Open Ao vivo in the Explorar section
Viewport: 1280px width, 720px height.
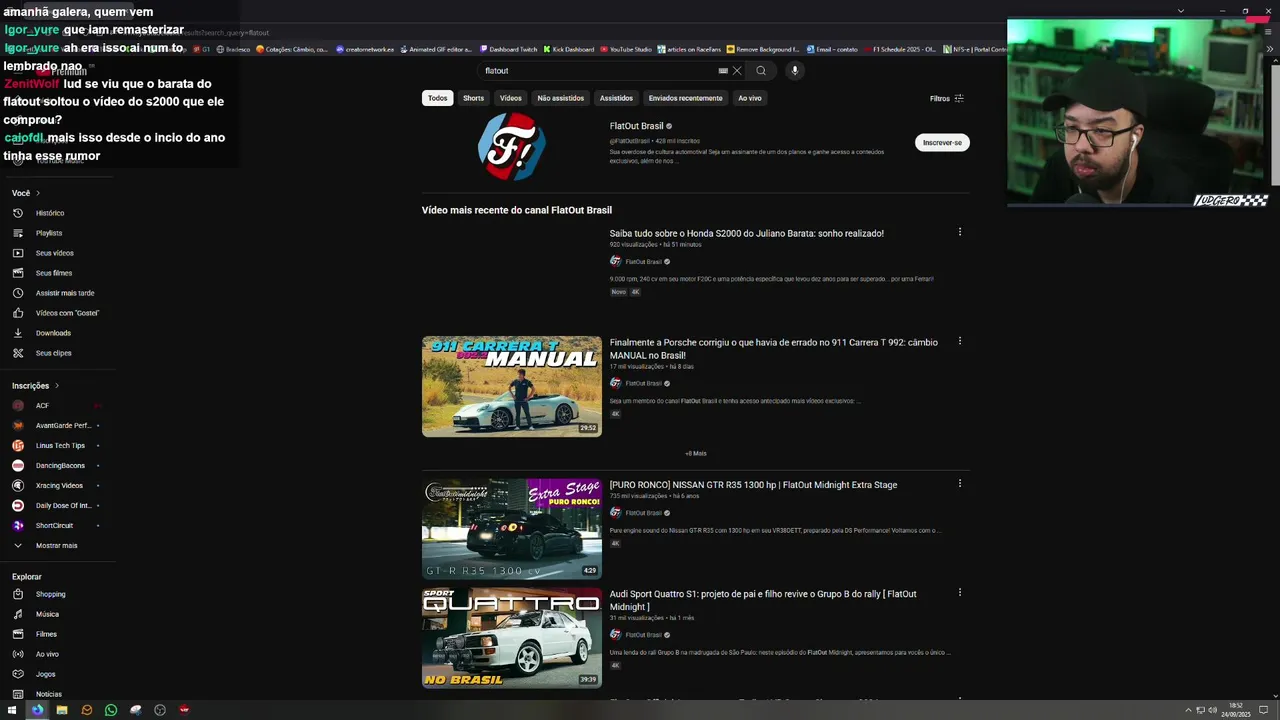tap(47, 654)
